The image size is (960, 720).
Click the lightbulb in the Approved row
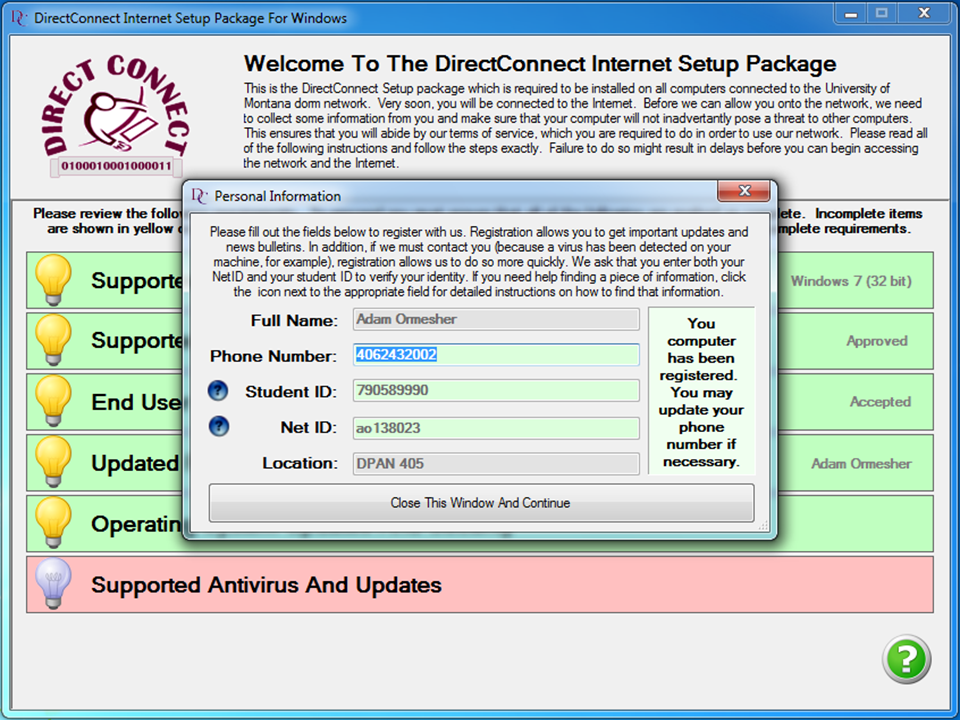pyautogui.click(x=53, y=340)
